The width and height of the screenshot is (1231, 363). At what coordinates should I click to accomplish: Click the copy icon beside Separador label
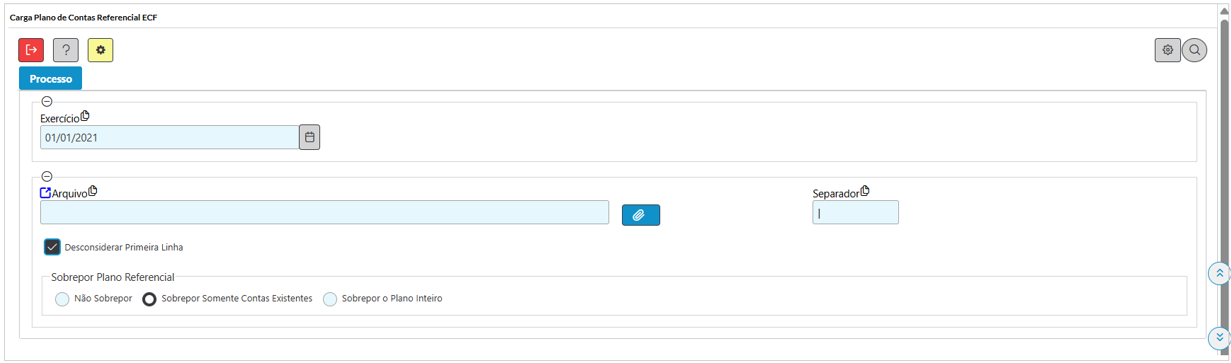tap(865, 191)
